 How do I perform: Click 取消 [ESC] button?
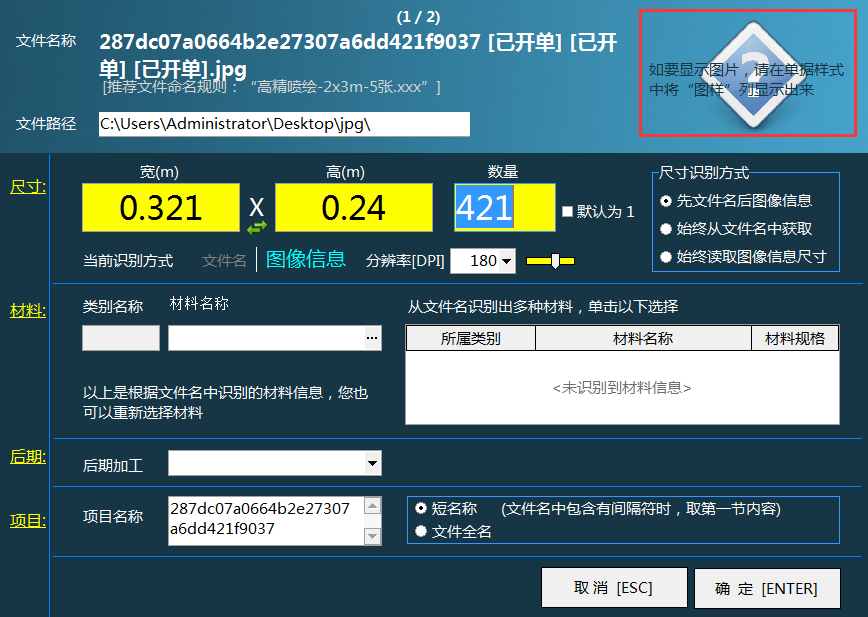point(614,588)
